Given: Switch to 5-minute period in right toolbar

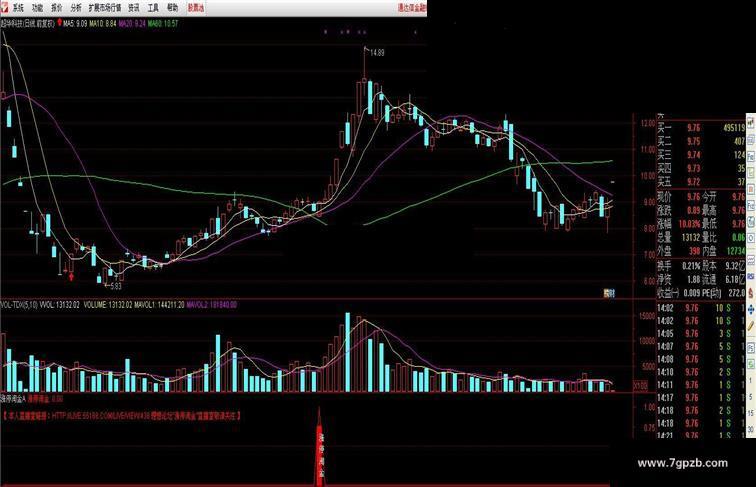Looking at the screenshot, I should click(751, 396).
